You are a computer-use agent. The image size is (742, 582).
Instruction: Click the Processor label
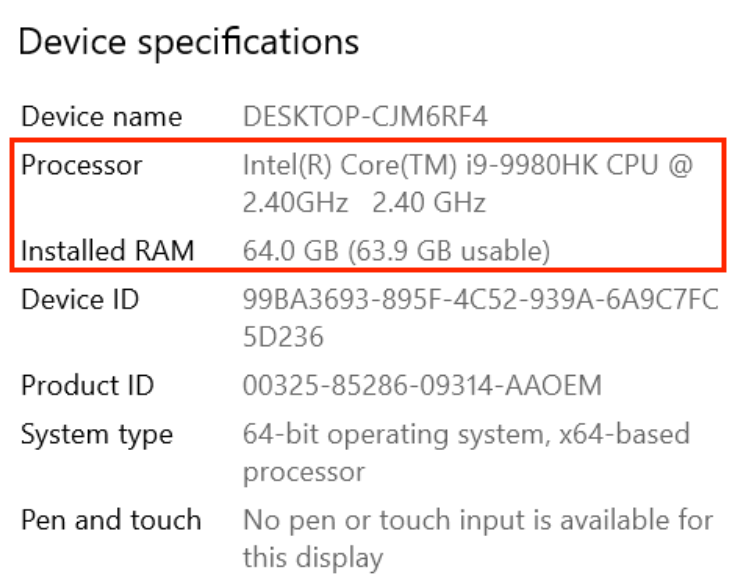81,165
